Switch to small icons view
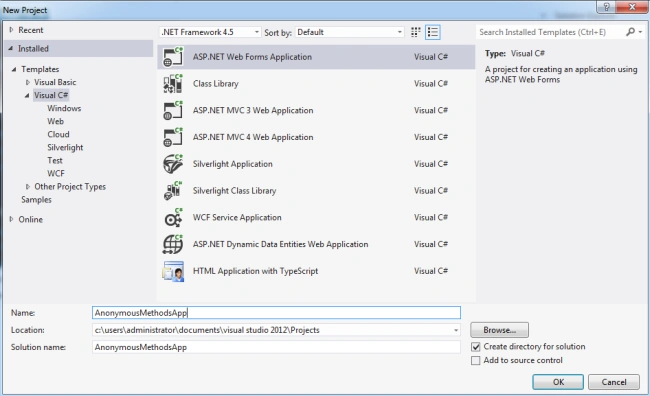The image size is (650, 396). [x=415, y=32]
